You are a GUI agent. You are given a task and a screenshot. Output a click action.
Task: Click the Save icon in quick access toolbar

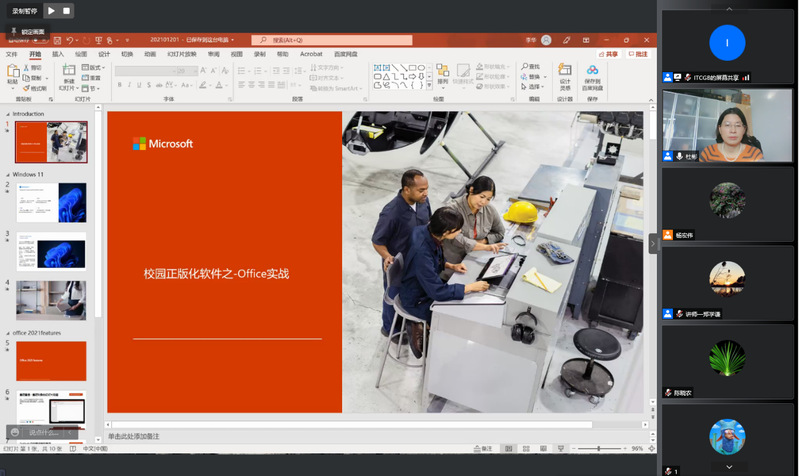coord(55,40)
